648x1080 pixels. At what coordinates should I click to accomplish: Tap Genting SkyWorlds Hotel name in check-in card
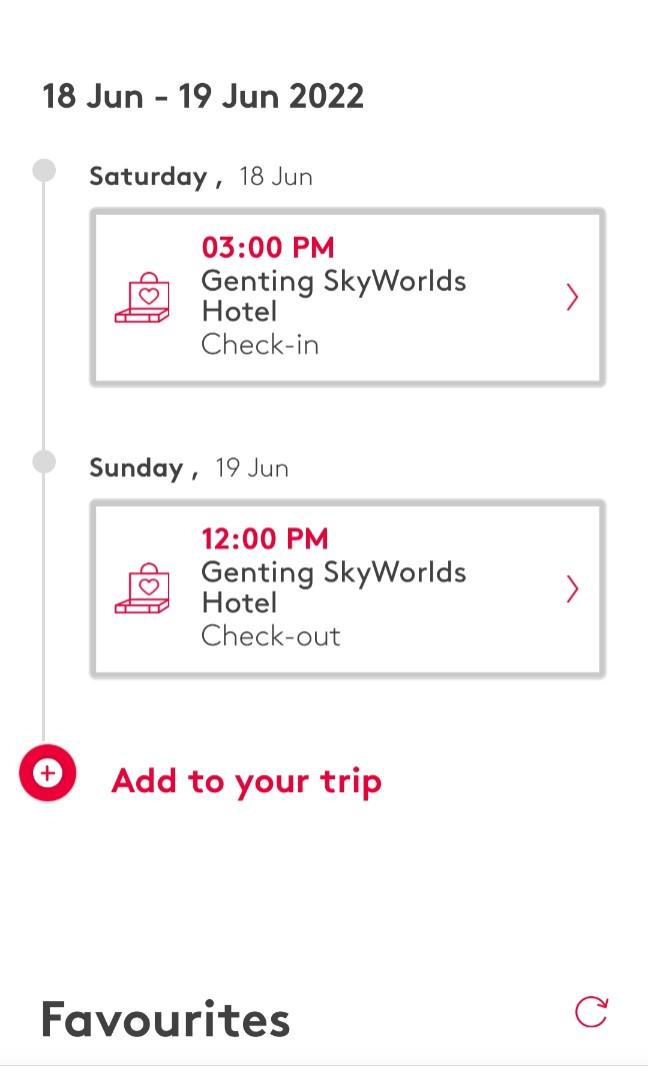point(333,296)
